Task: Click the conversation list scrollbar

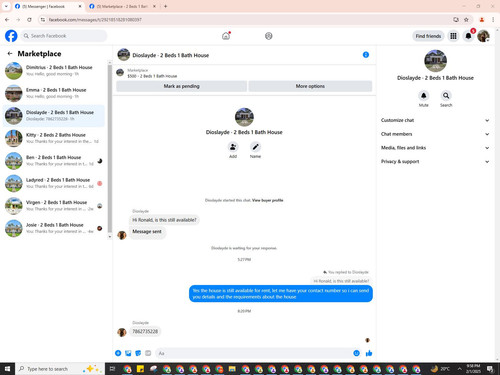Action: [x=110, y=148]
